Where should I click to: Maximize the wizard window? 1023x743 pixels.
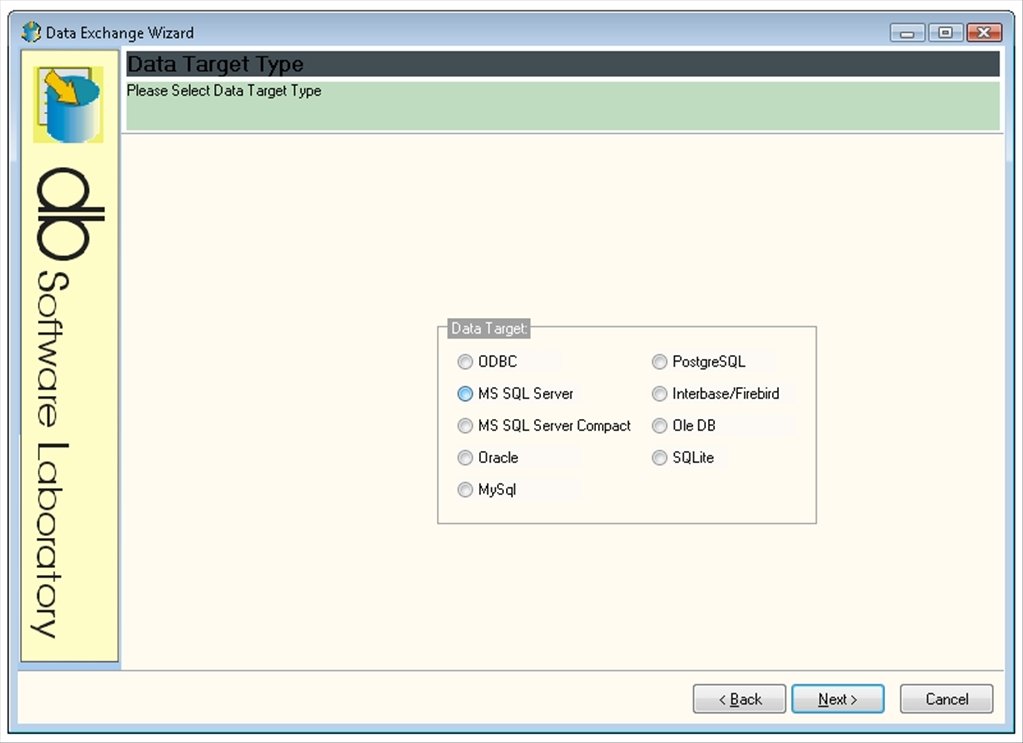(945, 32)
